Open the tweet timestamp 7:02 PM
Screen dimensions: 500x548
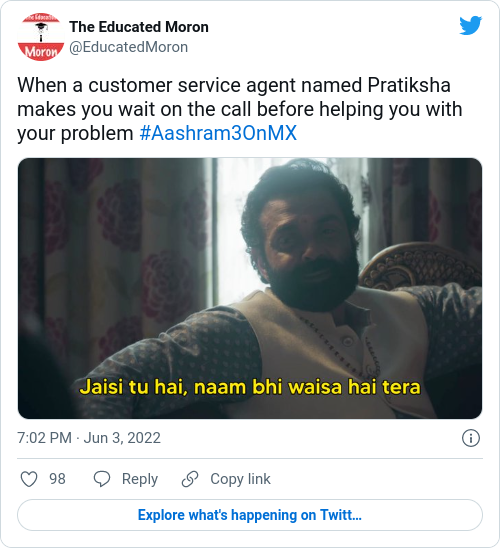(44, 438)
